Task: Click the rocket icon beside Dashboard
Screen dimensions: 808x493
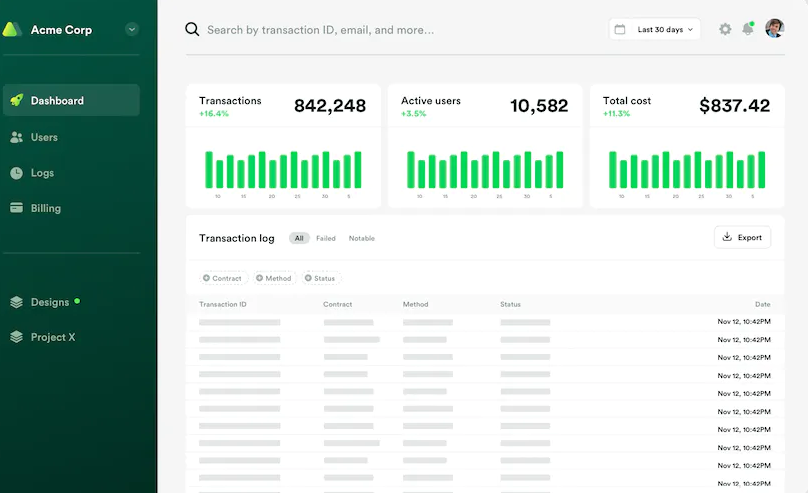Action: pyautogui.click(x=16, y=100)
